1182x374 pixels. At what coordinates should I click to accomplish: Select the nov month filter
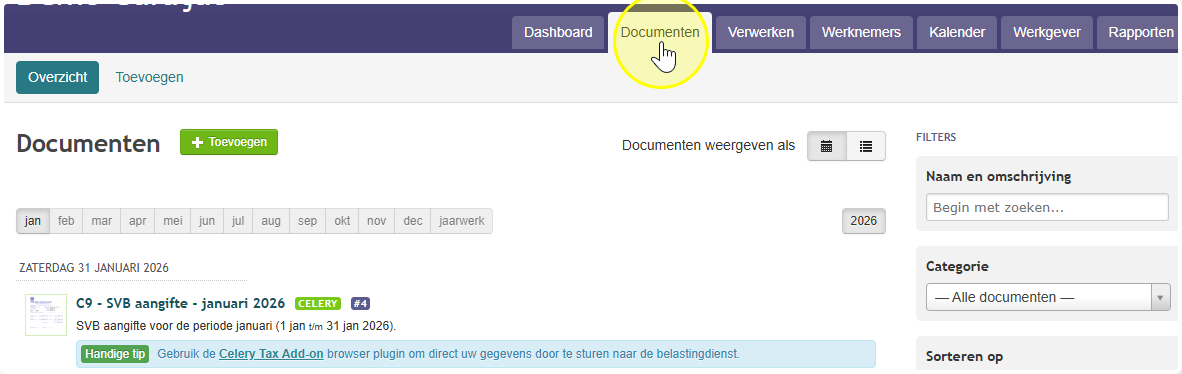376,221
